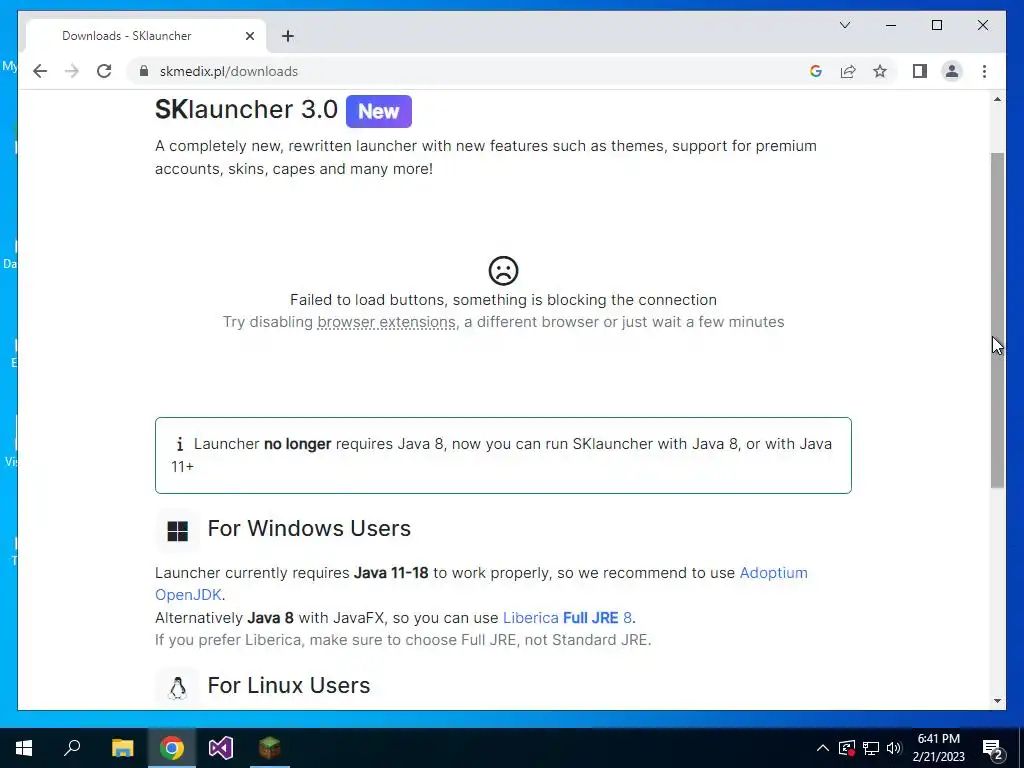
Task: Click the address bar URL skmedix.pl/downloads
Action: point(229,71)
